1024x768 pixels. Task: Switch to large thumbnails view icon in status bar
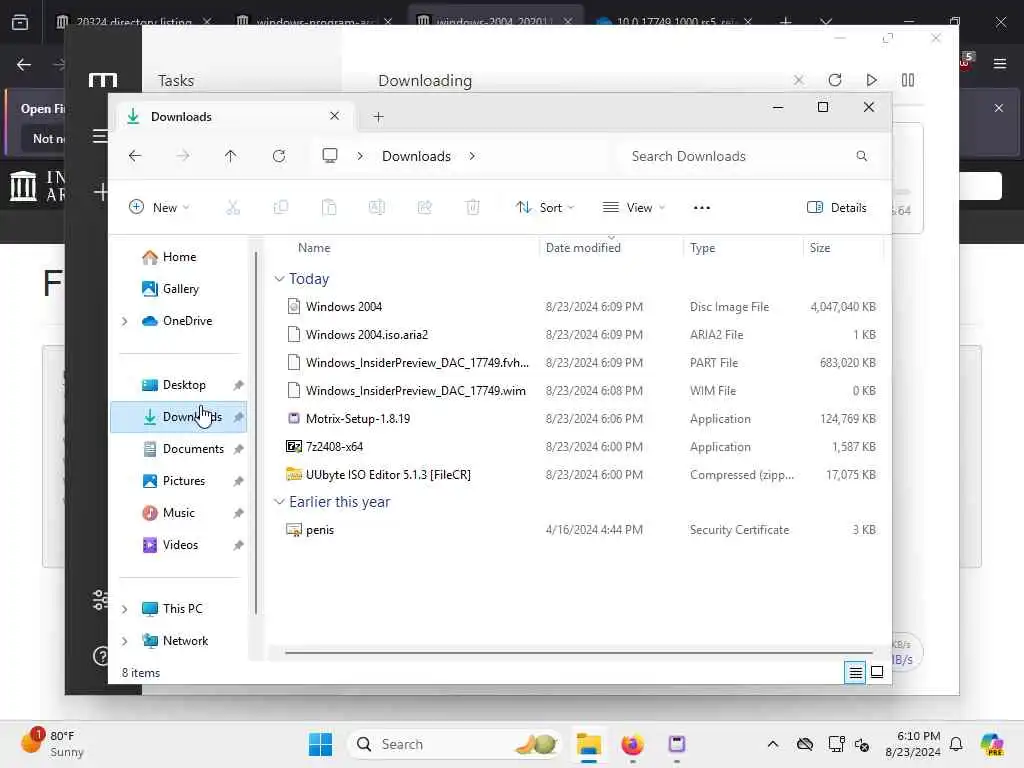877,672
